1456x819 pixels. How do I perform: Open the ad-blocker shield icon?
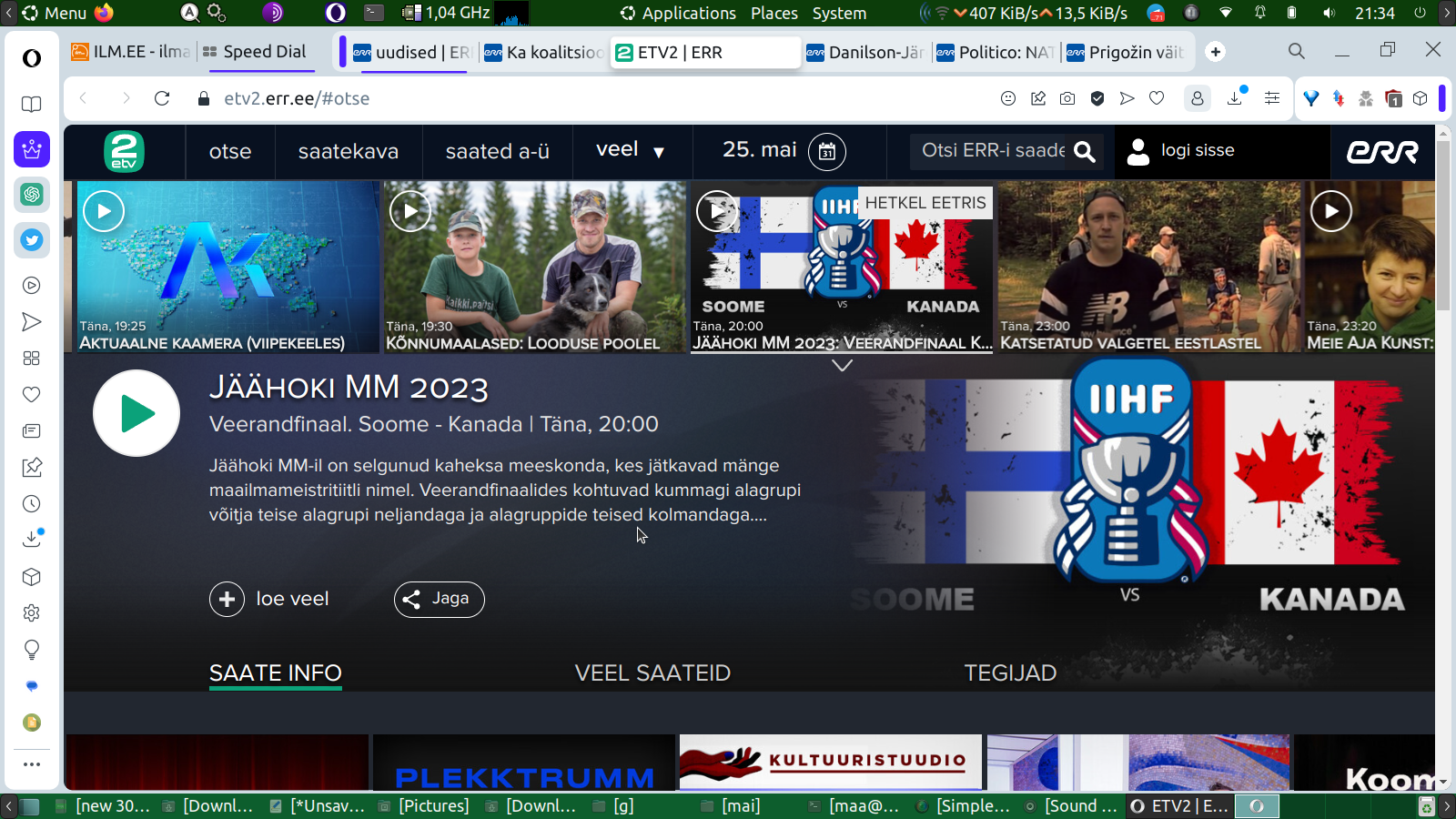[x=1097, y=98]
